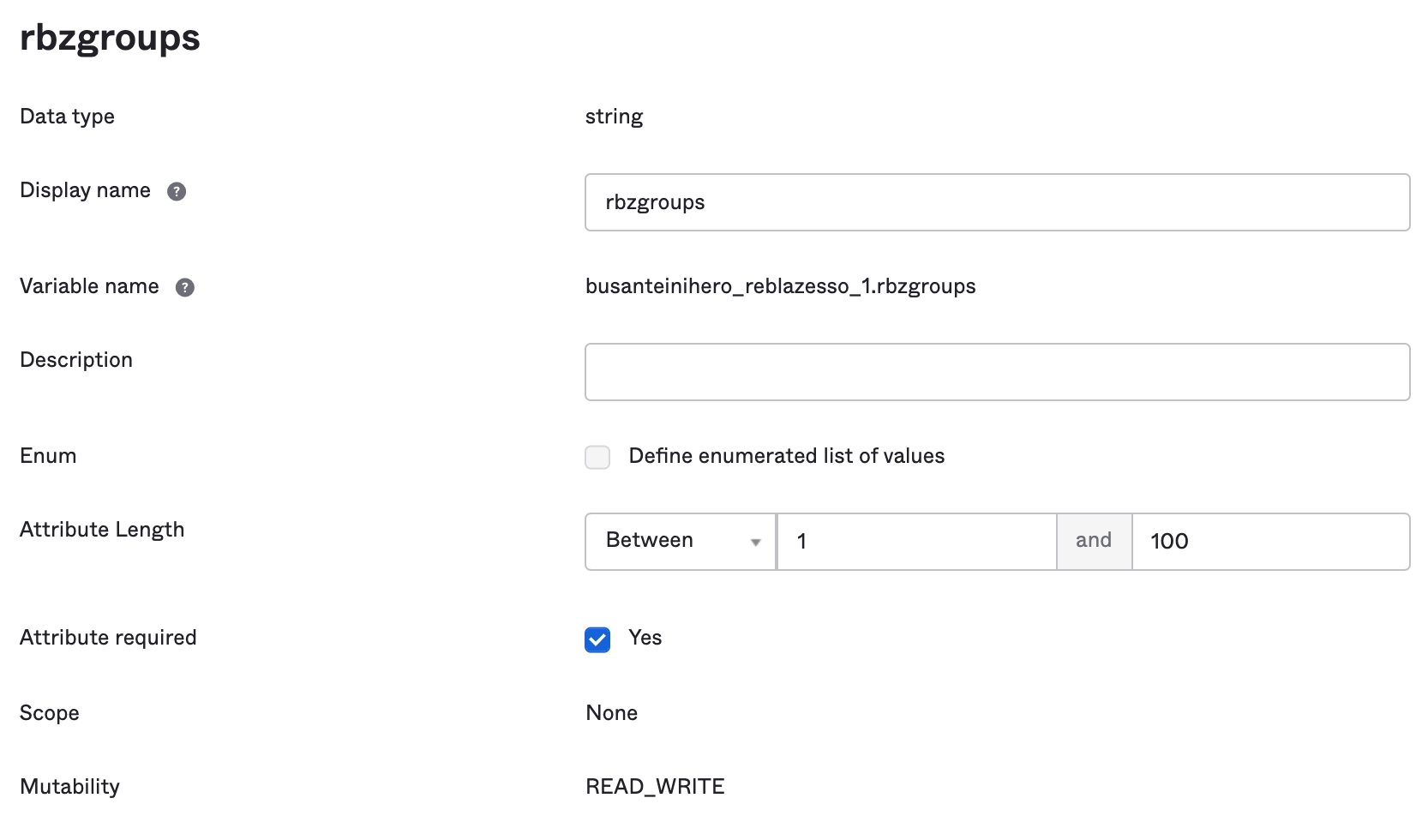
Task: Click the Scope value None
Action: (x=611, y=713)
